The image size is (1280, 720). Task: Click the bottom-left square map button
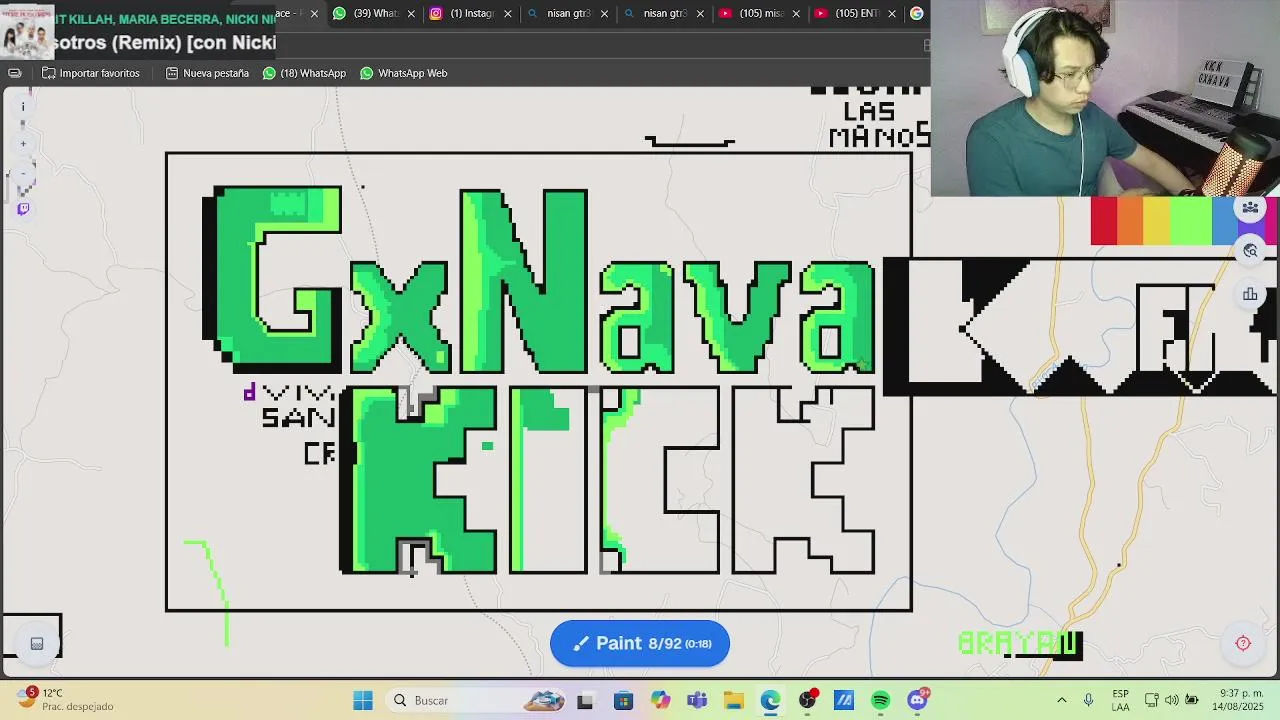pyautogui.click(x=37, y=643)
